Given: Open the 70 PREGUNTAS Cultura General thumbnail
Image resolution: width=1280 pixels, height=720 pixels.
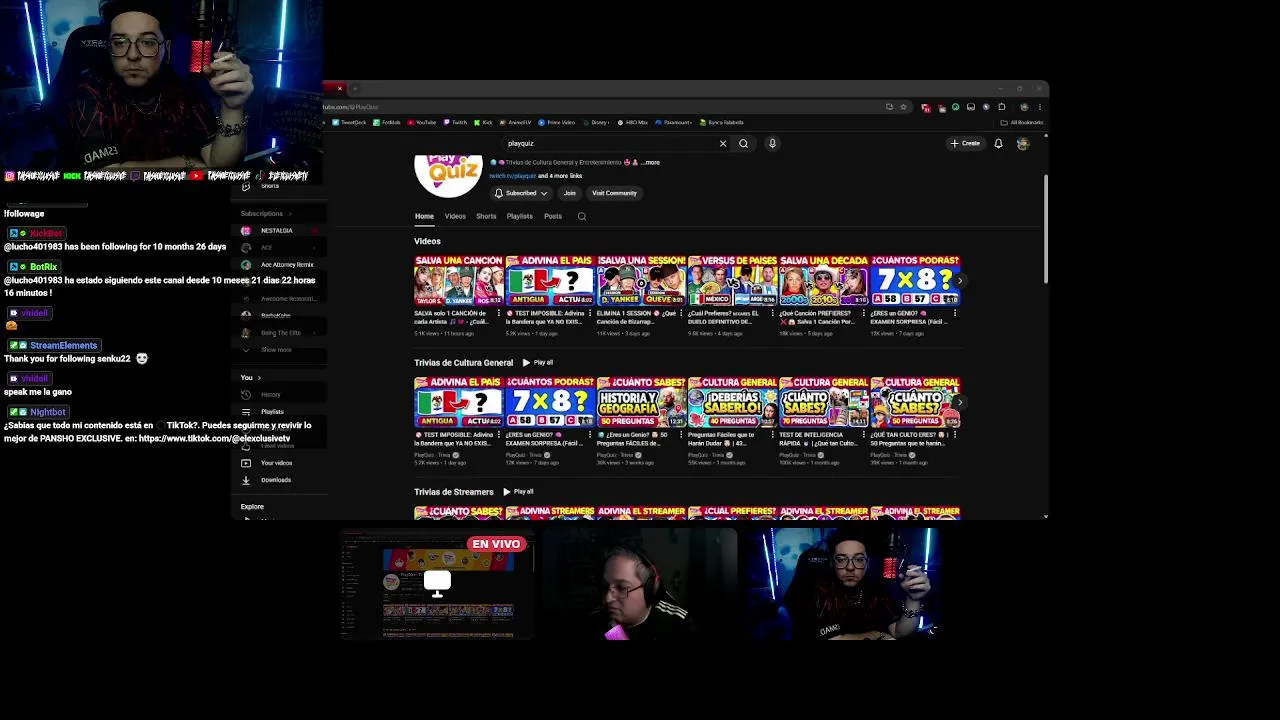Looking at the screenshot, I should pyautogui.click(x=824, y=402).
